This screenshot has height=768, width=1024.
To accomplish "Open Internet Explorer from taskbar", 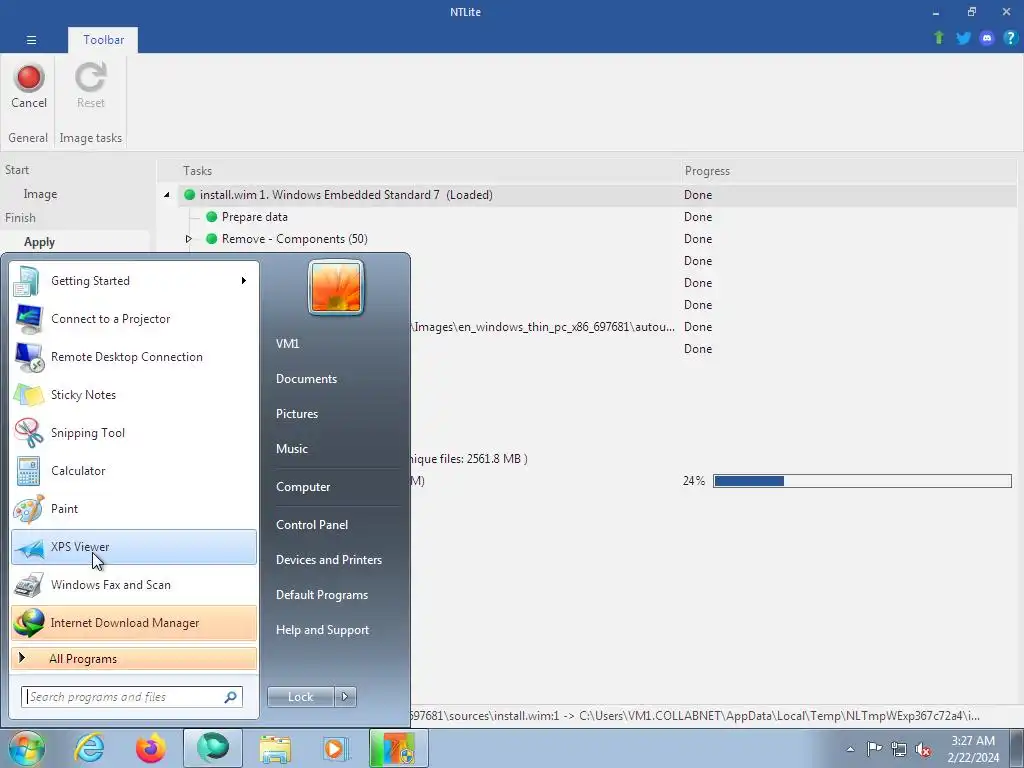I will [89, 748].
